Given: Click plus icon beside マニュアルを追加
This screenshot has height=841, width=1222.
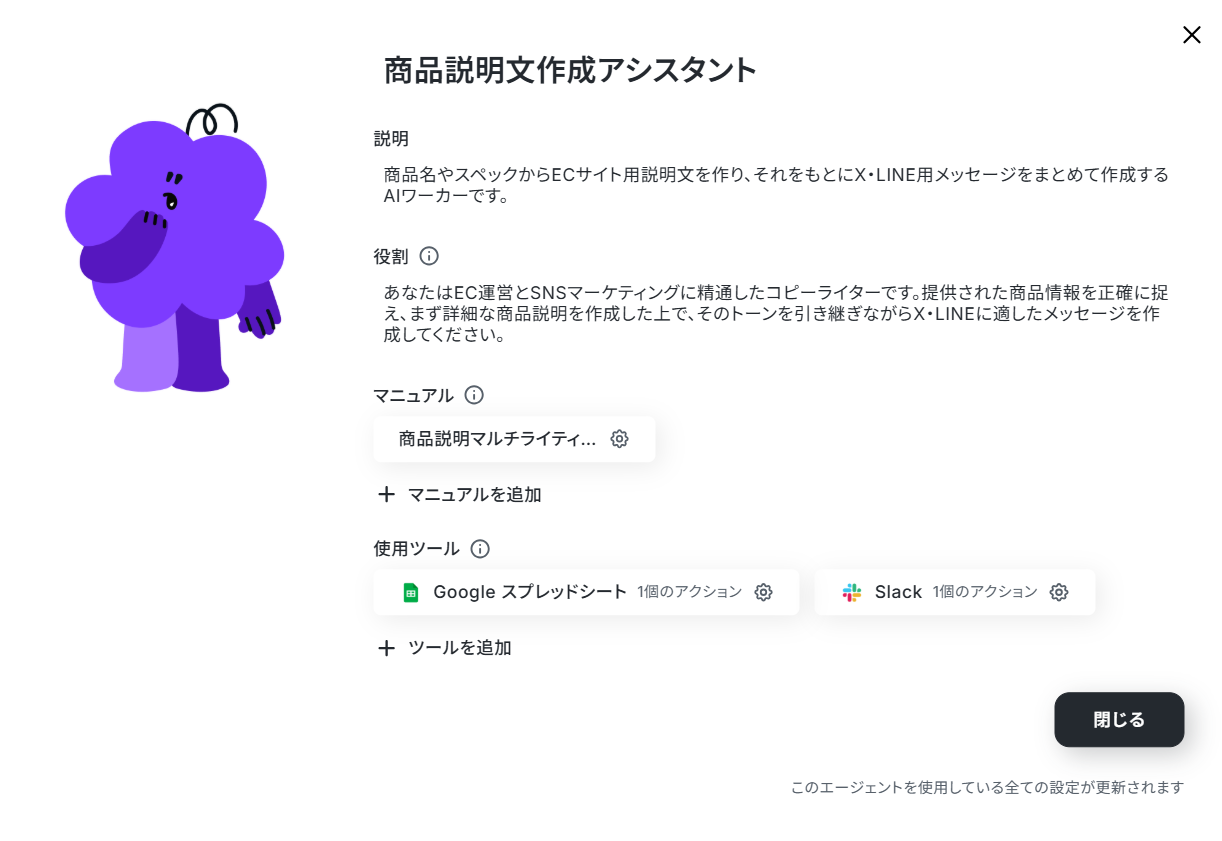Looking at the screenshot, I should (386, 494).
